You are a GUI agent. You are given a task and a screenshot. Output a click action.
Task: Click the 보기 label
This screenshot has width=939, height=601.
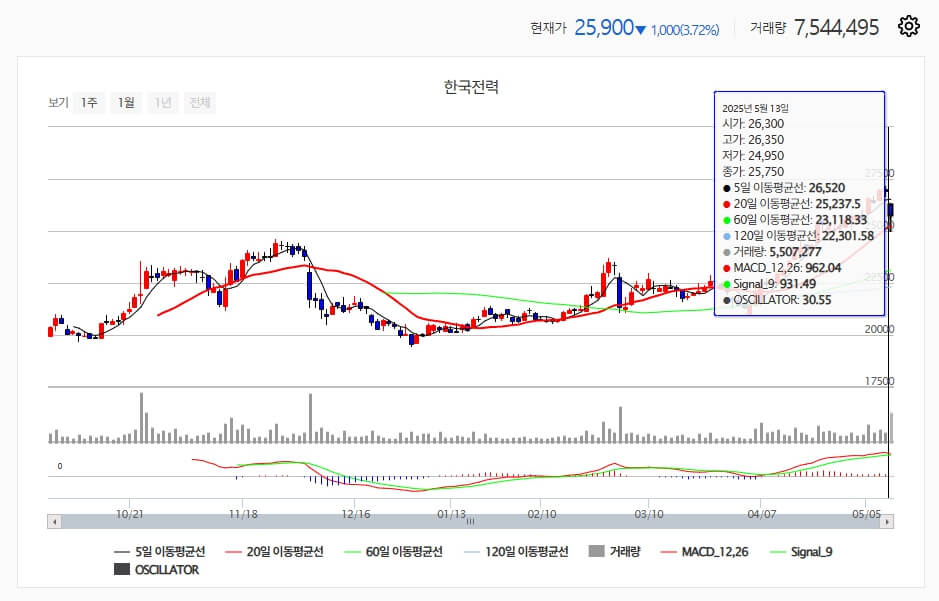point(58,102)
